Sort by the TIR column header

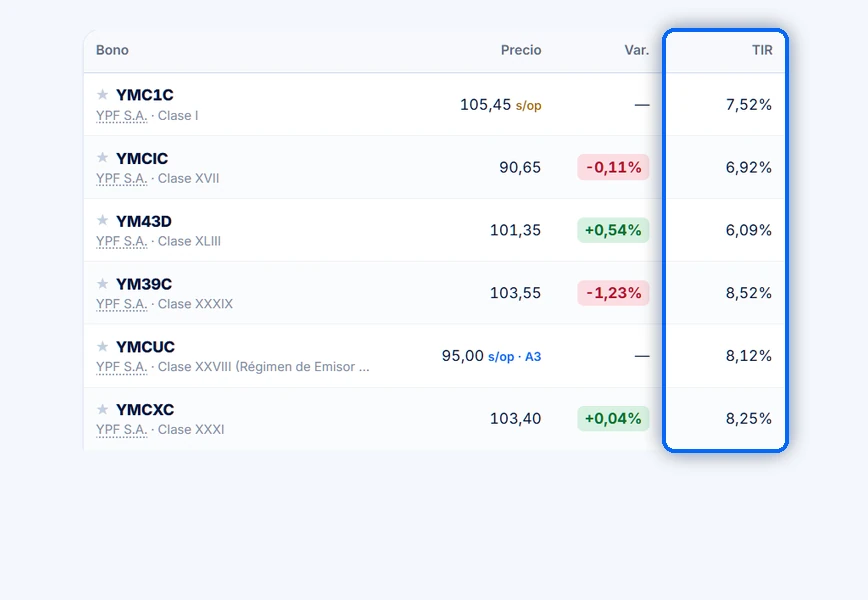tap(762, 50)
